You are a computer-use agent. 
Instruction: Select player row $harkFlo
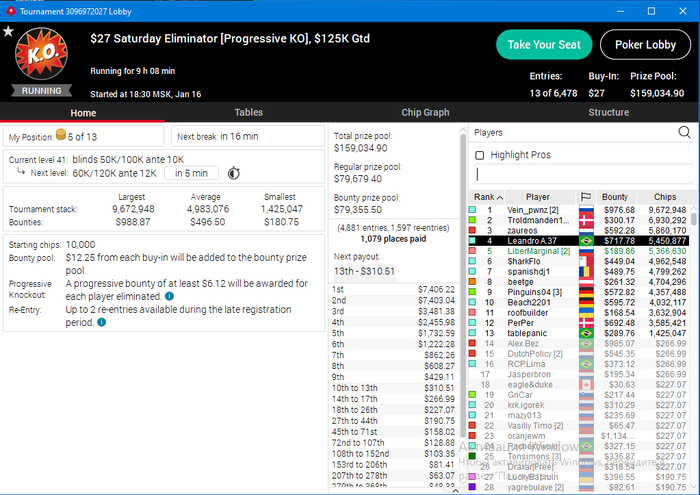579,261
